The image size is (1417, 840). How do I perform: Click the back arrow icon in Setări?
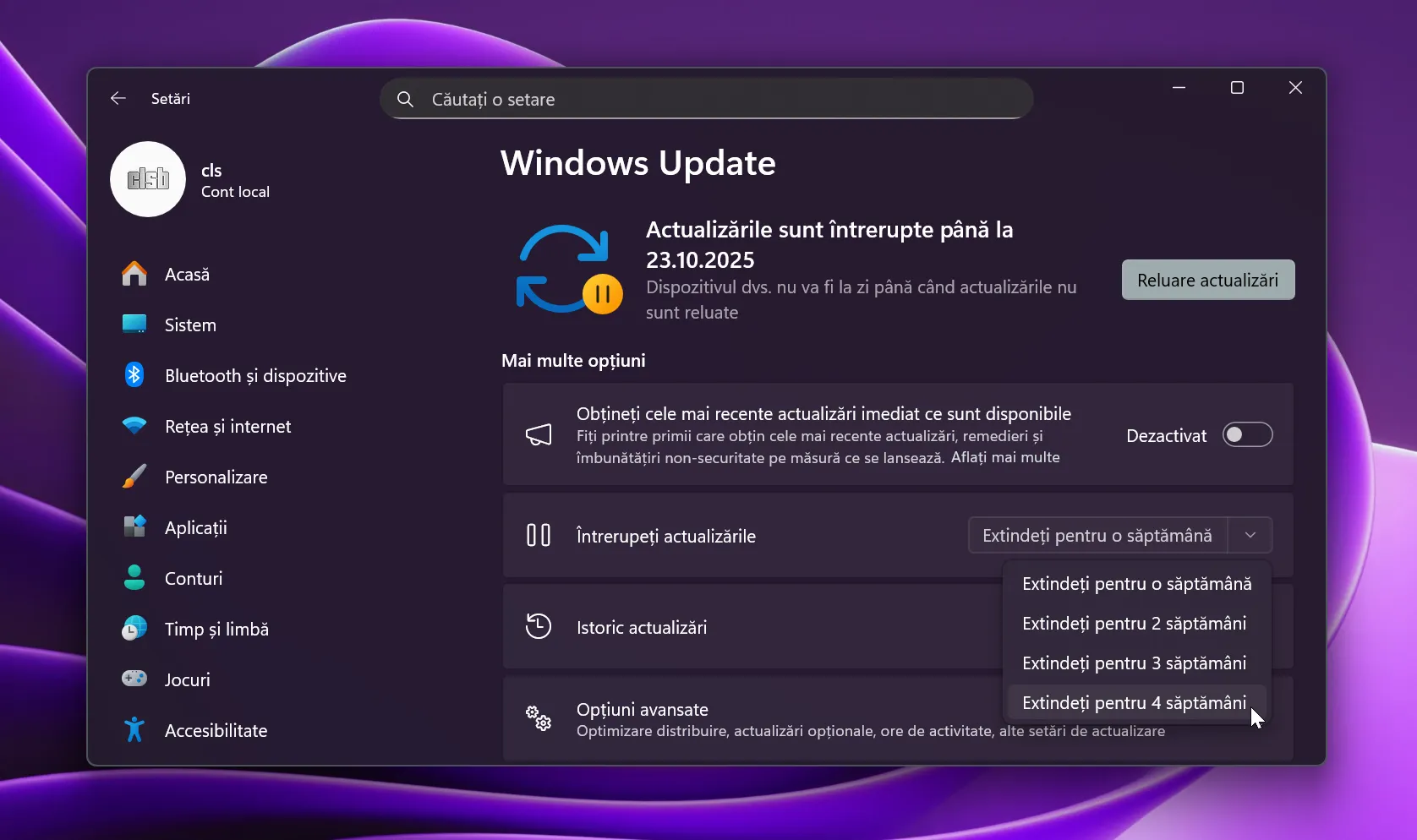[118, 99]
